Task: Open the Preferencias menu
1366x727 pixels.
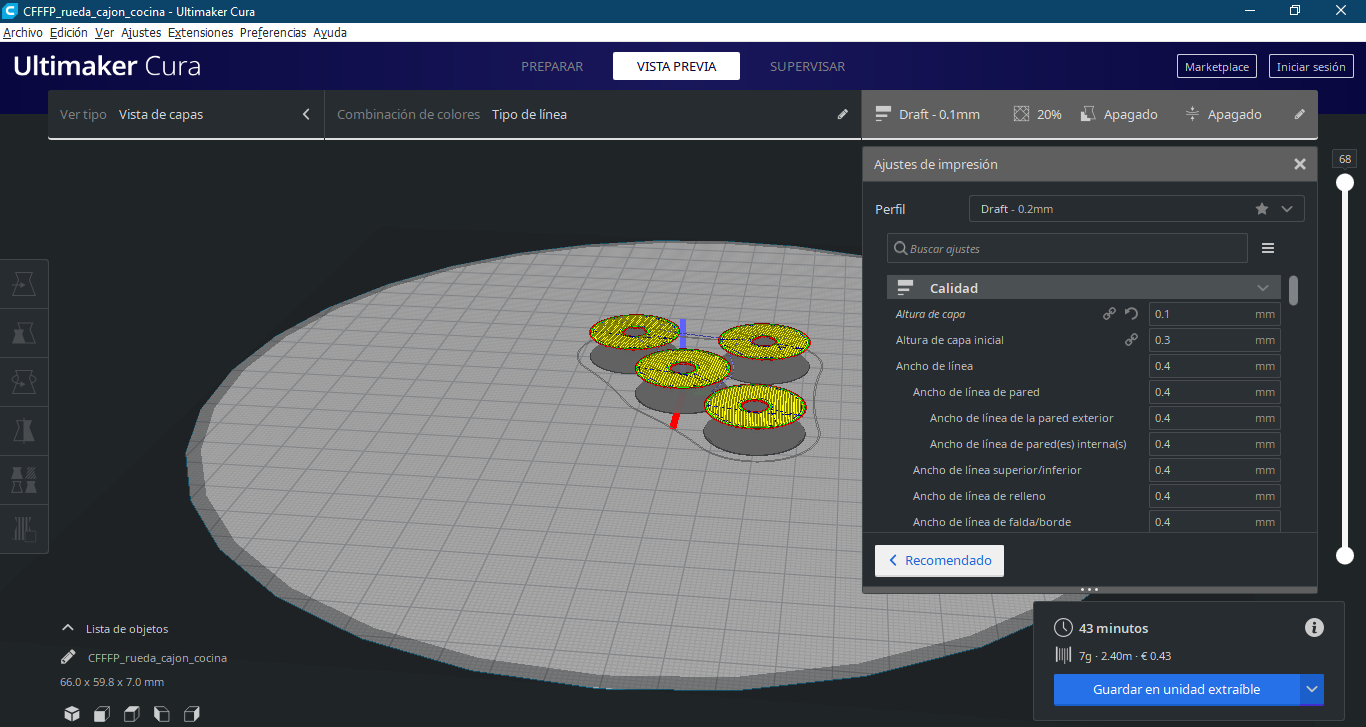Action: click(x=273, y=32)
